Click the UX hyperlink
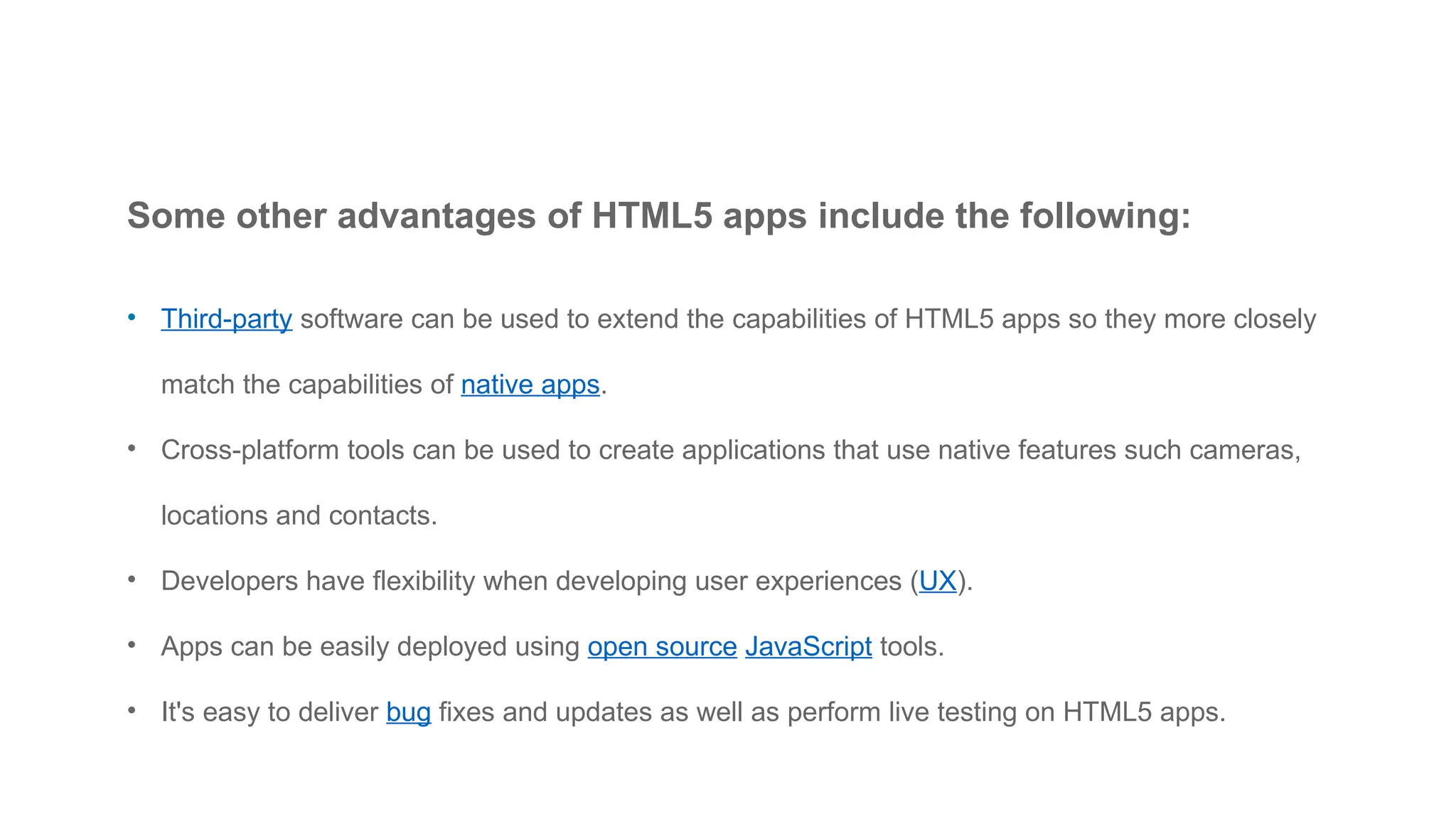Screen dimensions: 1456x819 pyautogui.click(x=937, y=581)
